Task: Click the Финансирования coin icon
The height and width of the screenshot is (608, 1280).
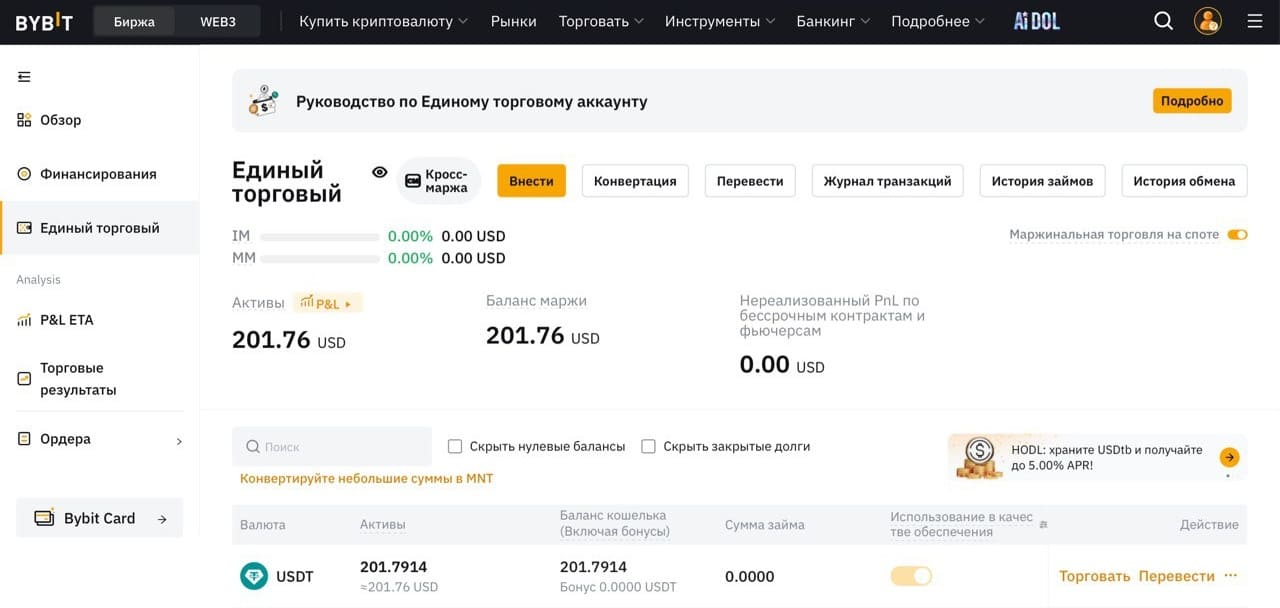Action: coord(24,174)
